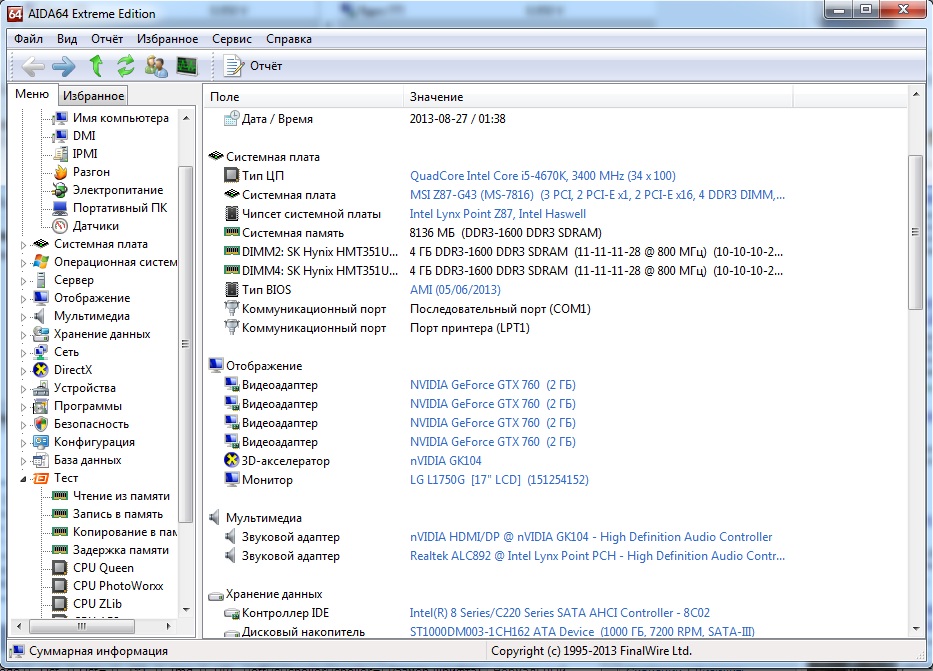Open the Отчёт menu
The image size is (933, 671).
pyautogui.click(x=107, y=39)
